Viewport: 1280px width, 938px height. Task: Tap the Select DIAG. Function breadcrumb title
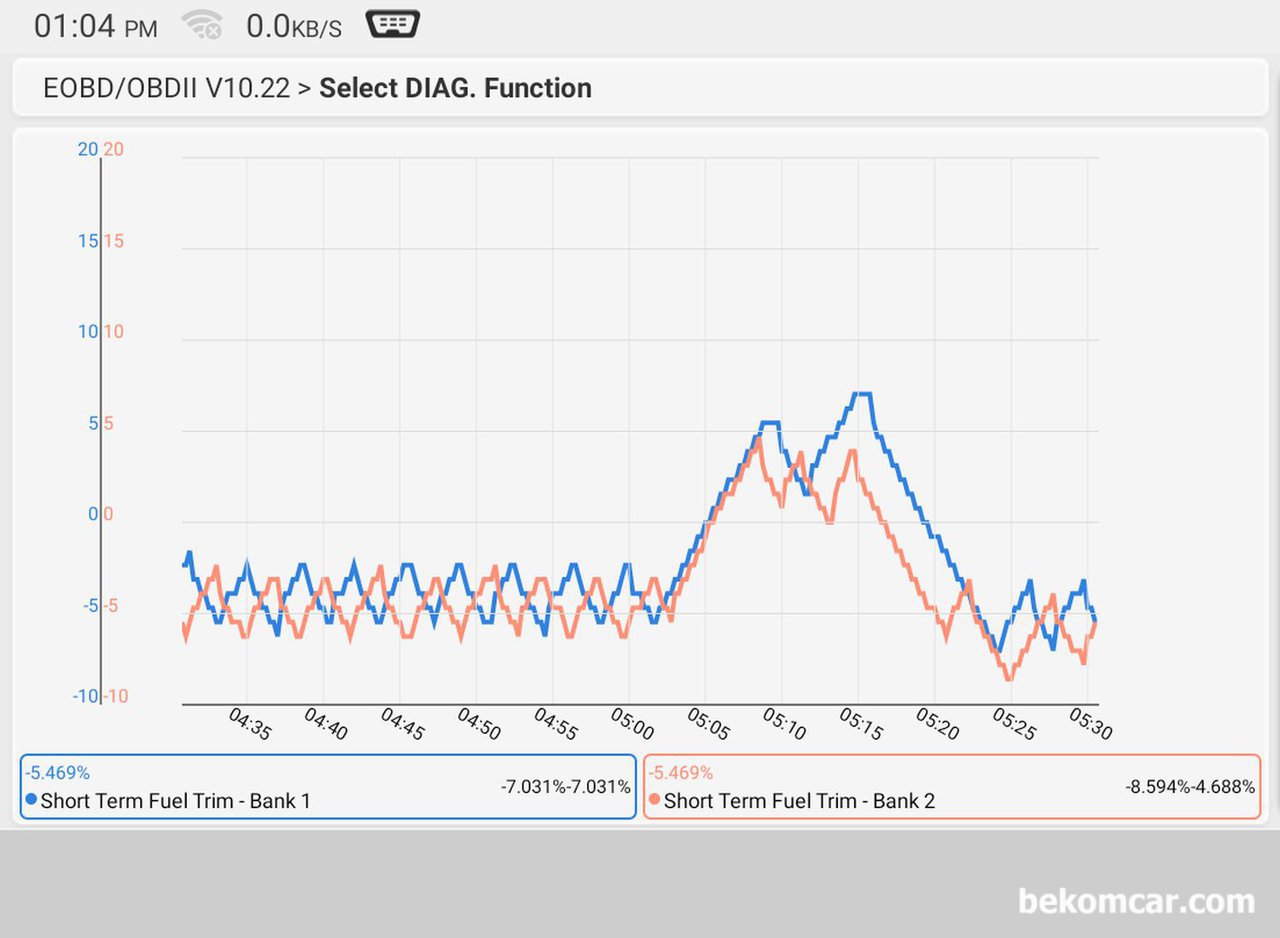455,88
